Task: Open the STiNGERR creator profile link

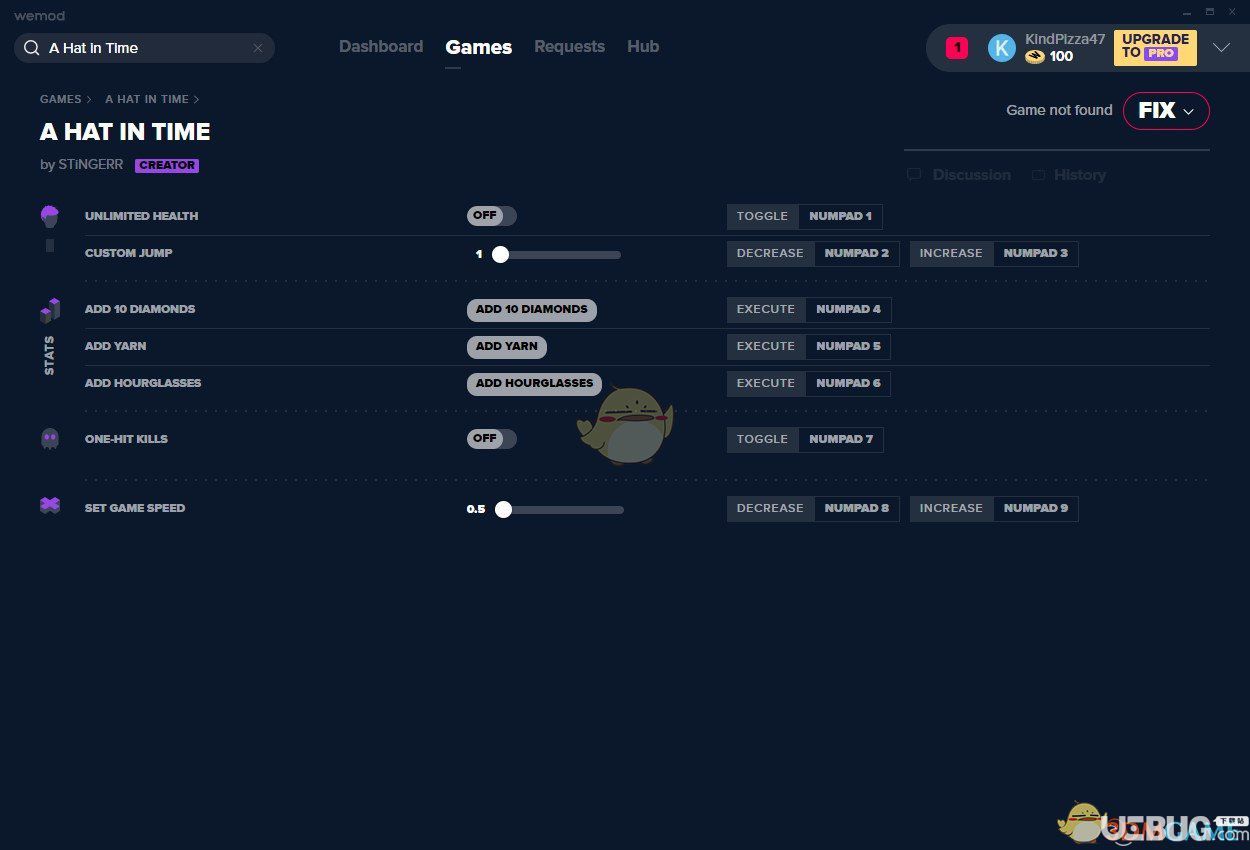Action: click(x=90, y=165)
